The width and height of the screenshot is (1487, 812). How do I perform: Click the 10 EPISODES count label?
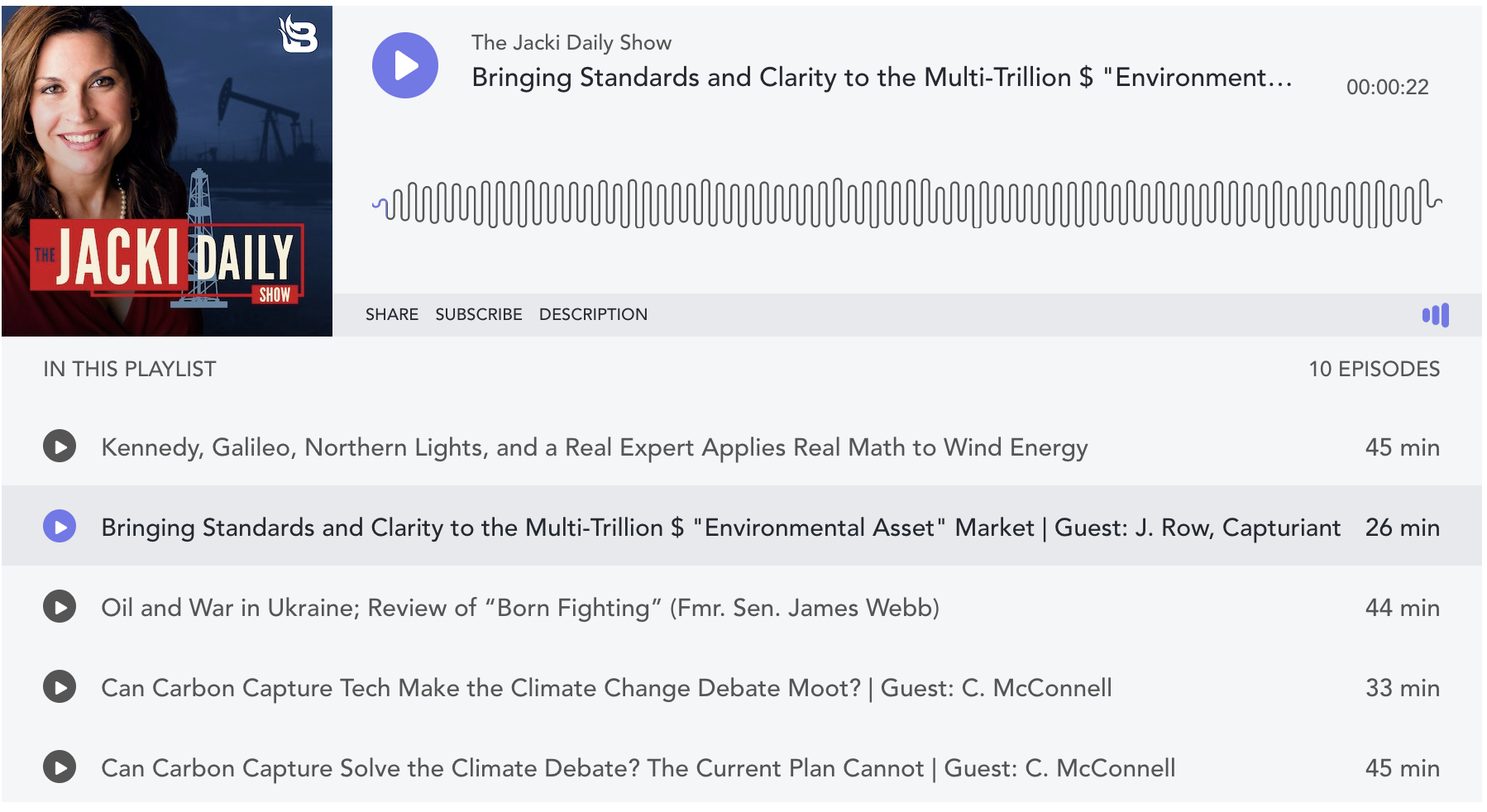coord(1374,369)
